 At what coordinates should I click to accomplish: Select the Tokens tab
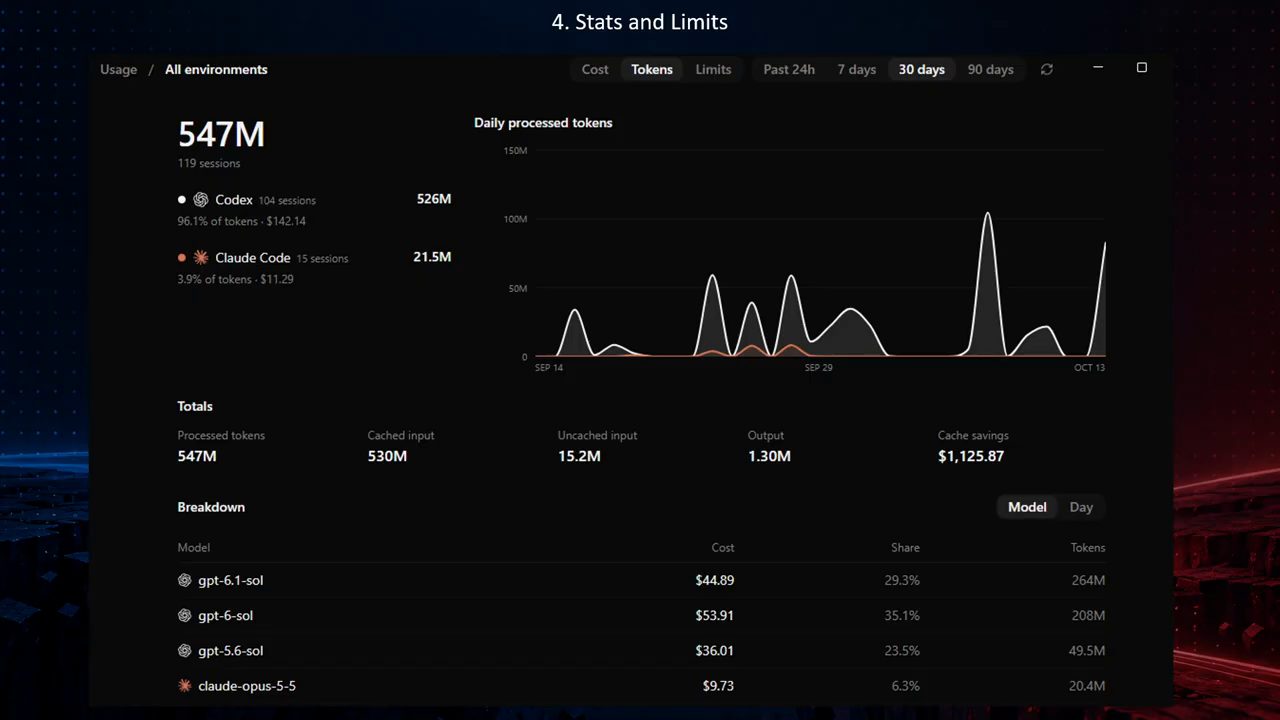(x=652, y=69)
